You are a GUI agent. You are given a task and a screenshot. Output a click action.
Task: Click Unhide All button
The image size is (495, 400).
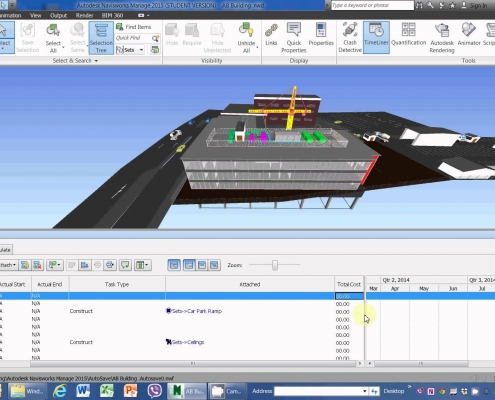click(x=246, y=37)
